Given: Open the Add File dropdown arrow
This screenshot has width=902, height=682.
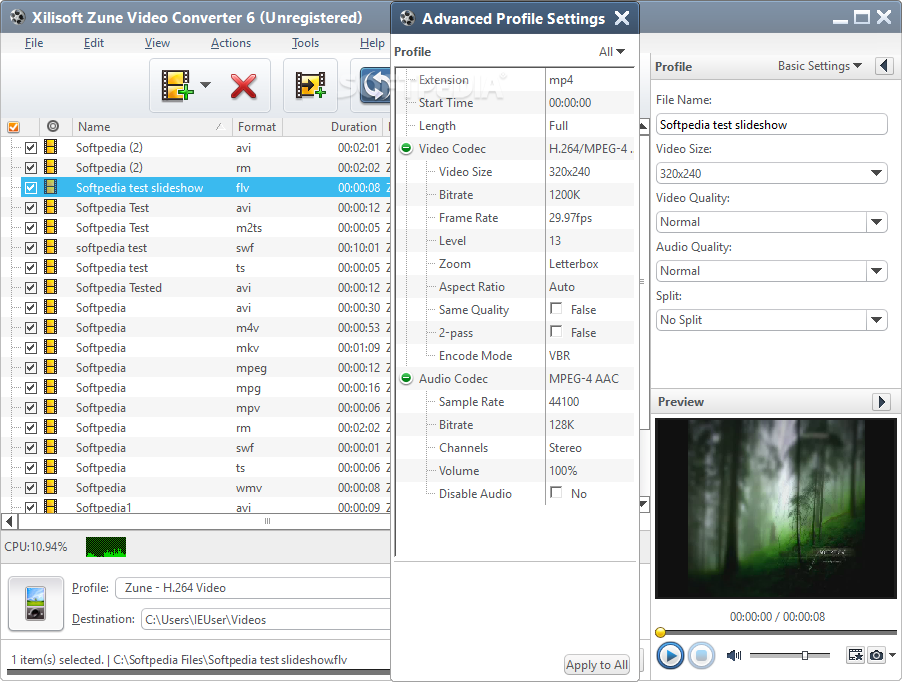Looking at the screenshot, I should point(205,85).
